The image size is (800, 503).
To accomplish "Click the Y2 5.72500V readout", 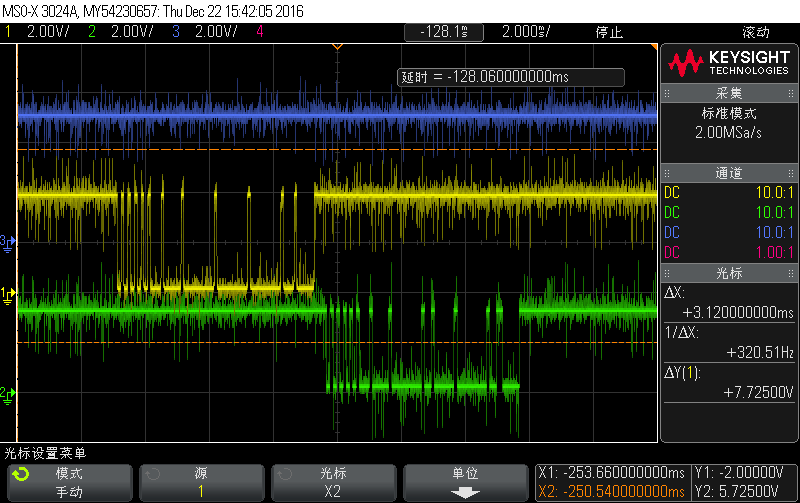I will tap(736, 491).
